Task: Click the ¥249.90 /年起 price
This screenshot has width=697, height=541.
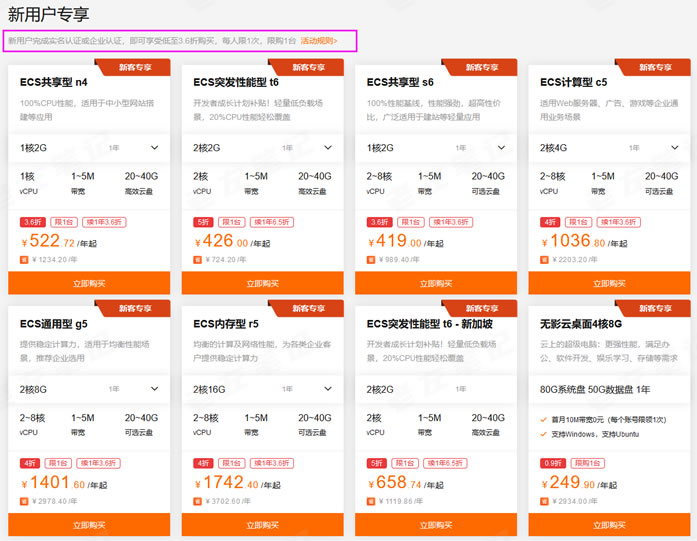Action: (x=579, y=482)
